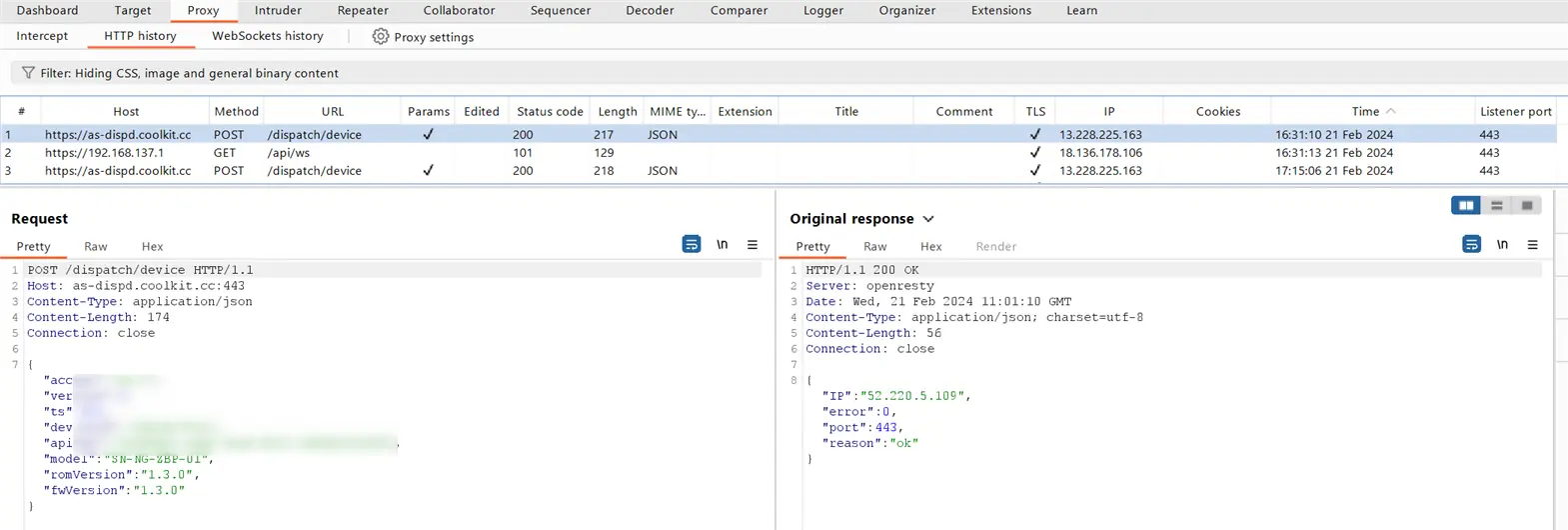
Task: Switch to the Logger tab
Action: 823,10
